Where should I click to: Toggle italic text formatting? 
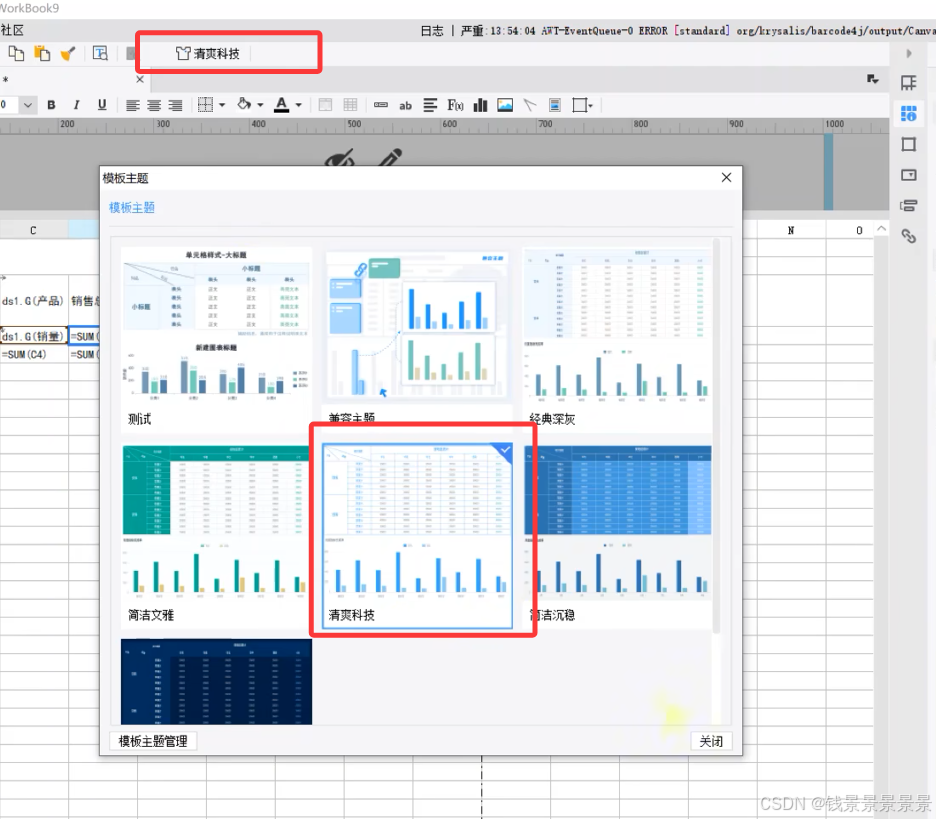76,105
